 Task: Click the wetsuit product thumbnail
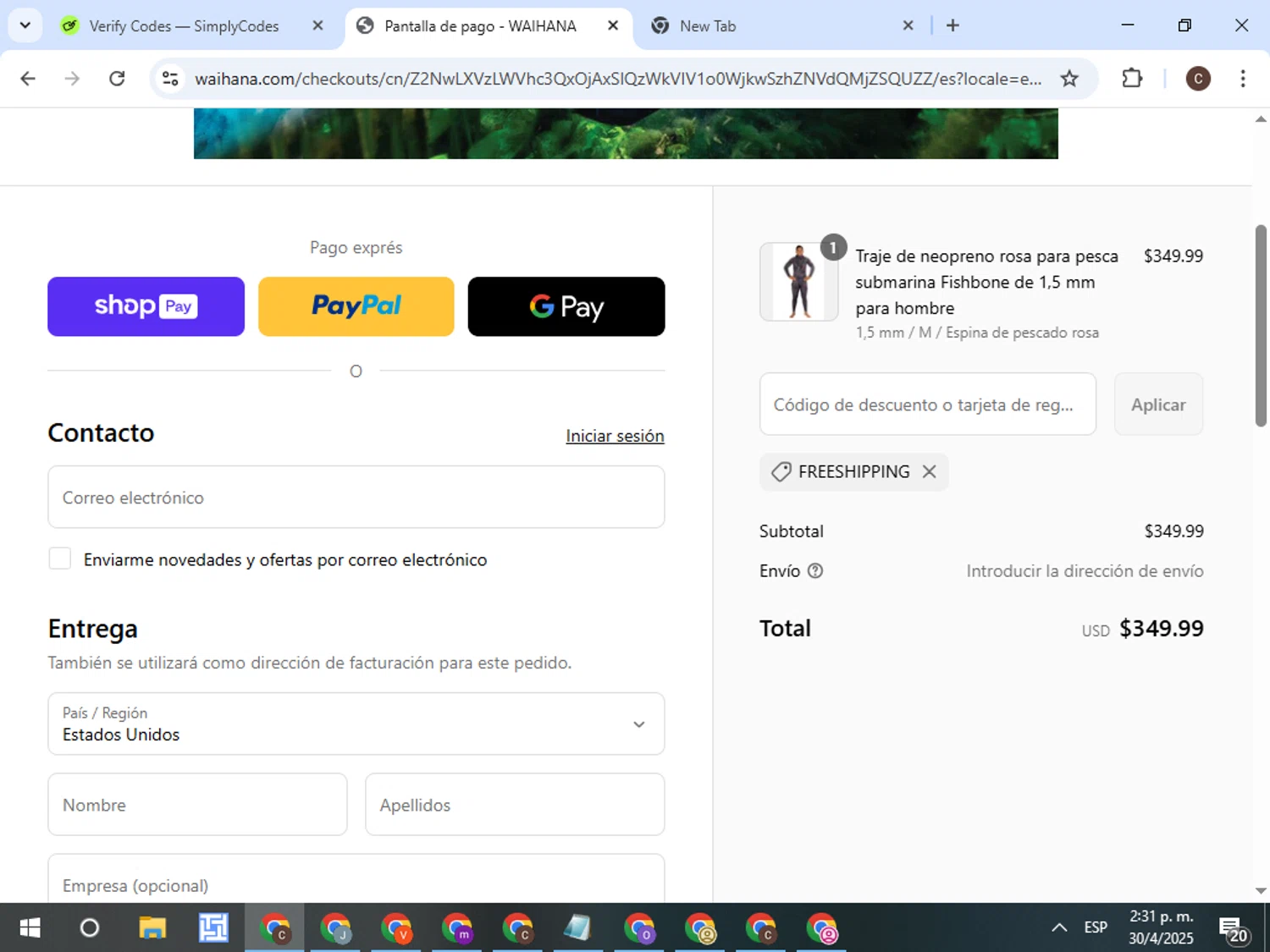(799, 282)
